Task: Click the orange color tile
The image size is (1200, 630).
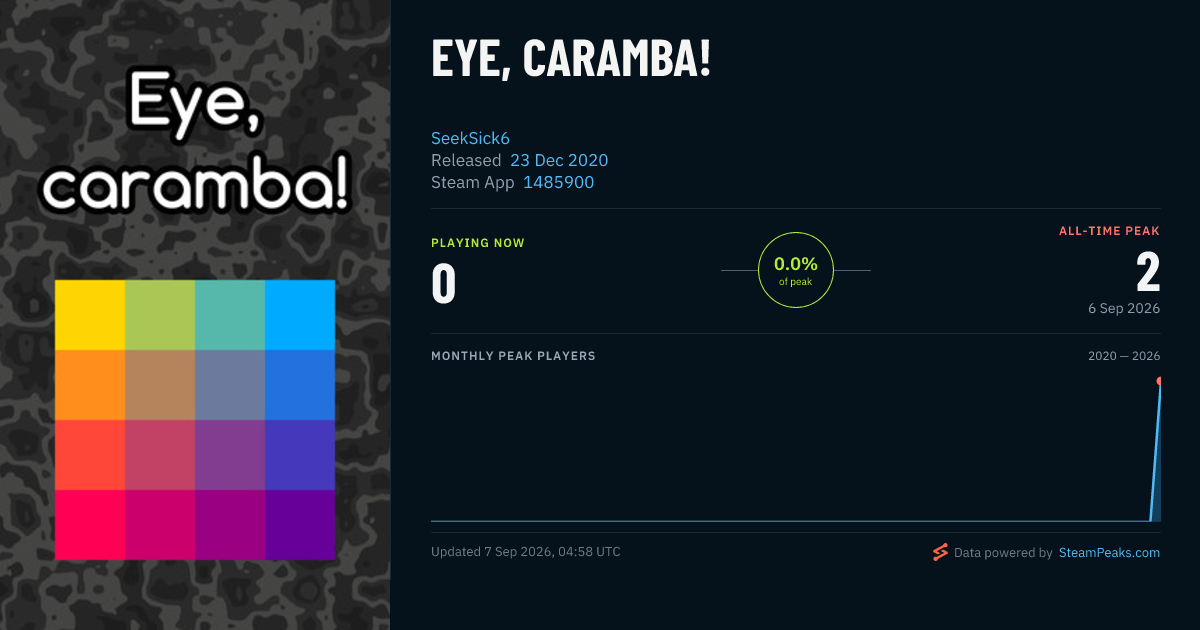Action: (x=90, y=385)
